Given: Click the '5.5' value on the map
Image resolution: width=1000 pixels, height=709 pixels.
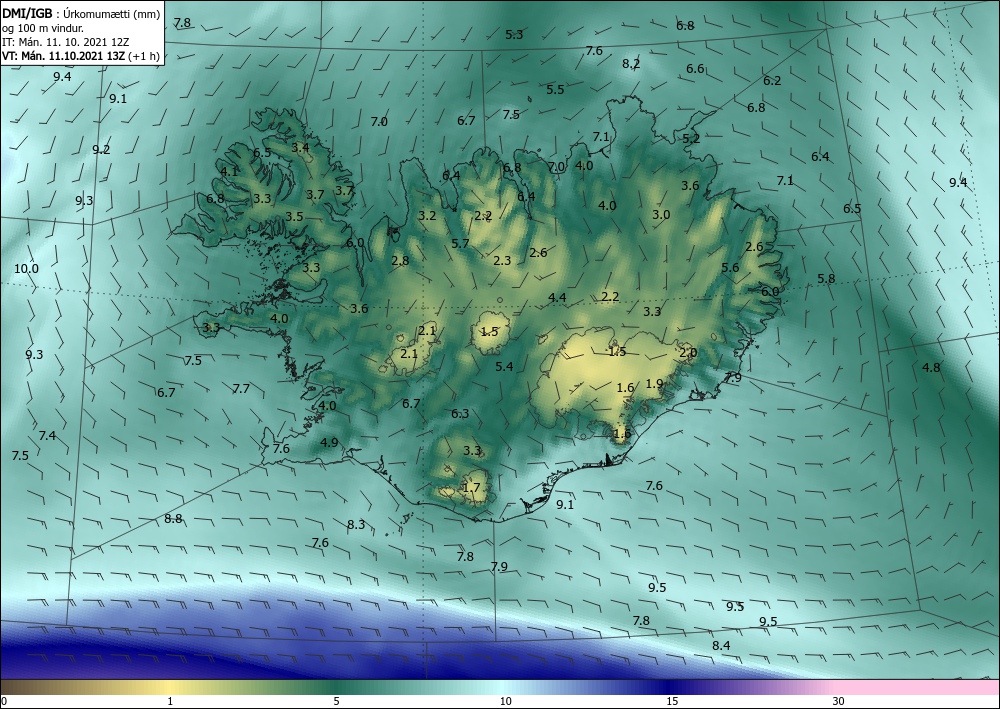Looking at the screenshot, I should 555,90.
